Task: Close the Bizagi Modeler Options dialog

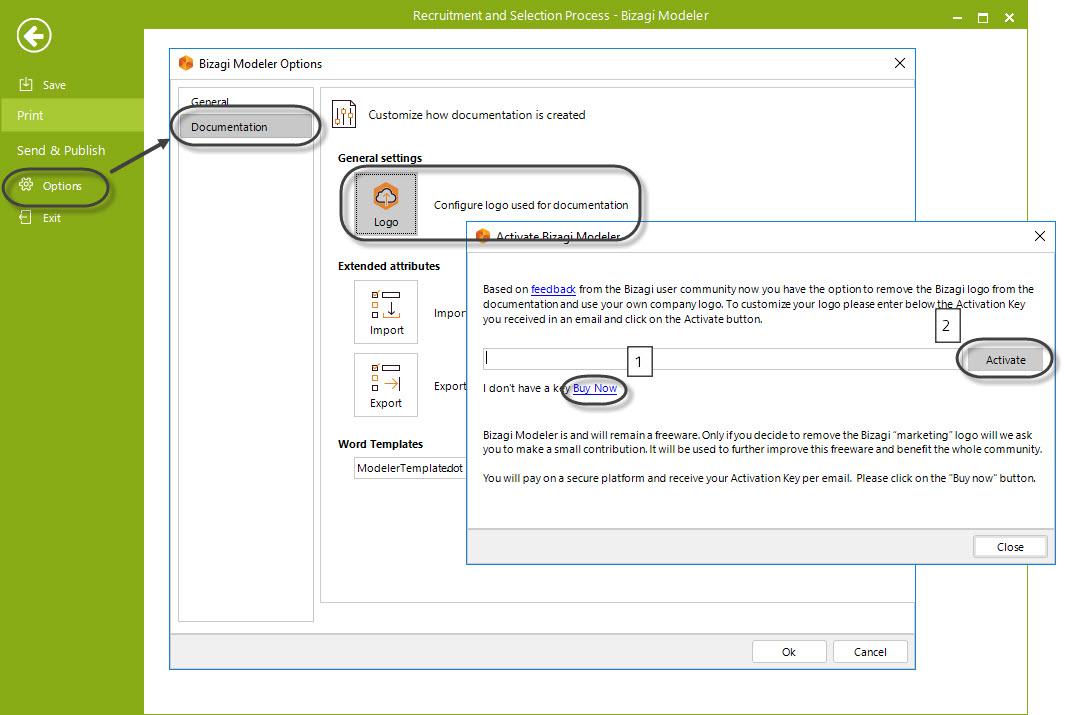Action: coord(899,63)
